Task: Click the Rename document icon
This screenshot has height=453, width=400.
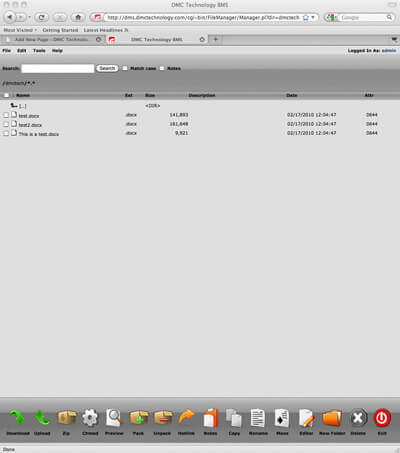Action: [258, 418]
